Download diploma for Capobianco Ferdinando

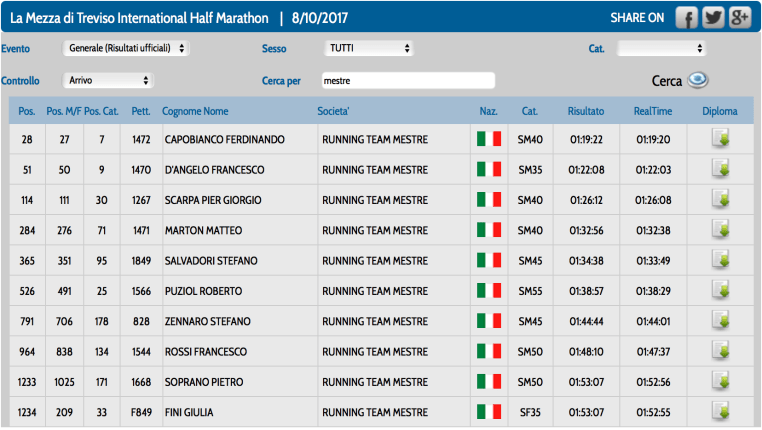[x=719, y=139]
